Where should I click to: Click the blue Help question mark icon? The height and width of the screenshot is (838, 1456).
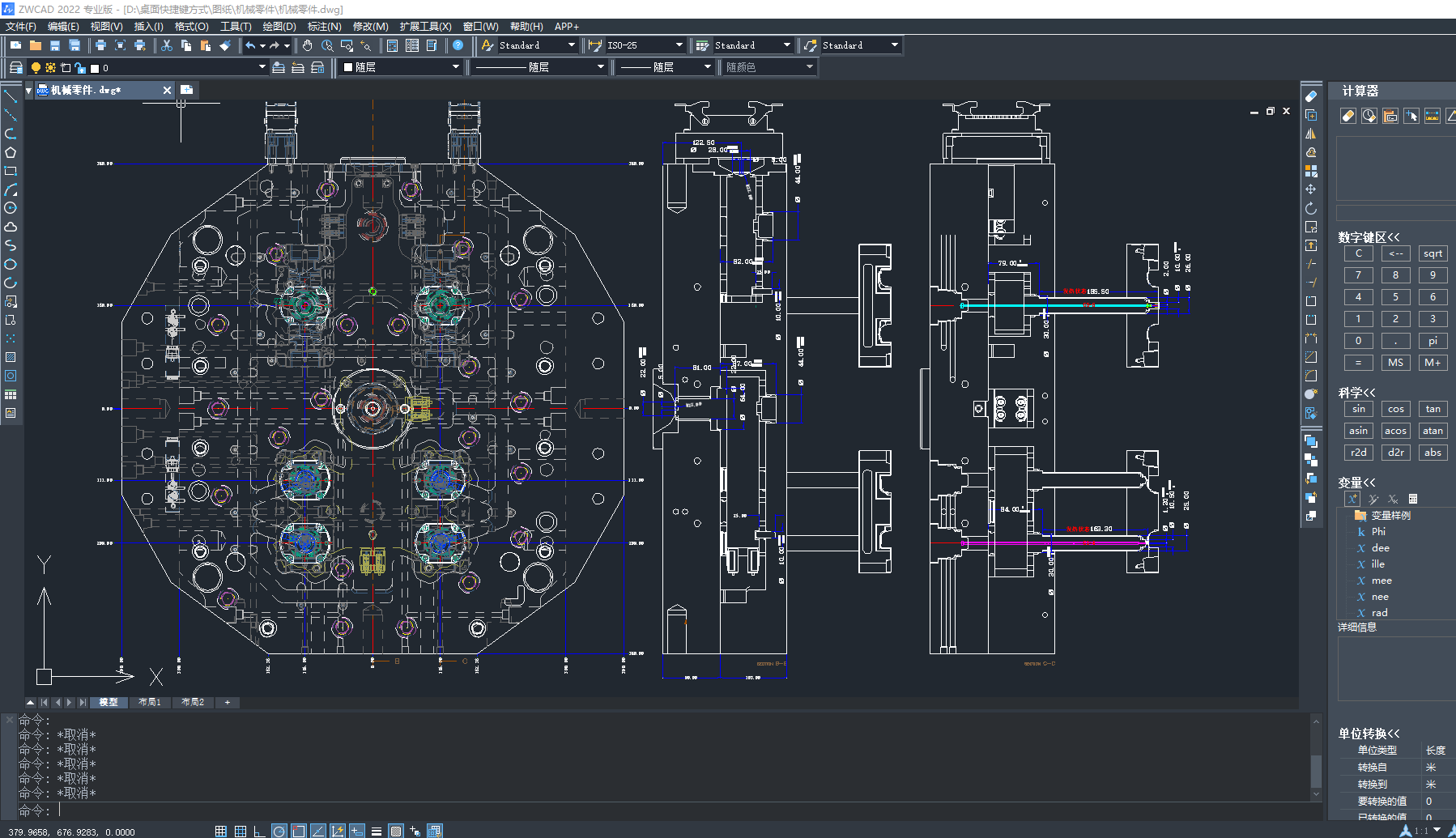tap(458, 45)
